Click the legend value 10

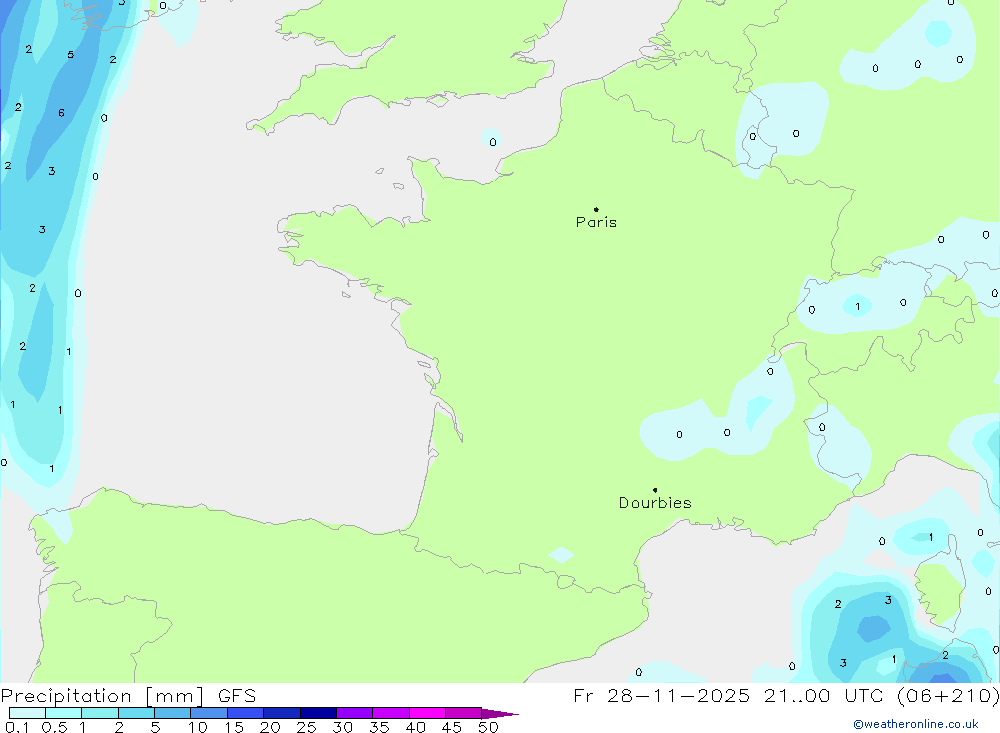[x=198, y=727]
